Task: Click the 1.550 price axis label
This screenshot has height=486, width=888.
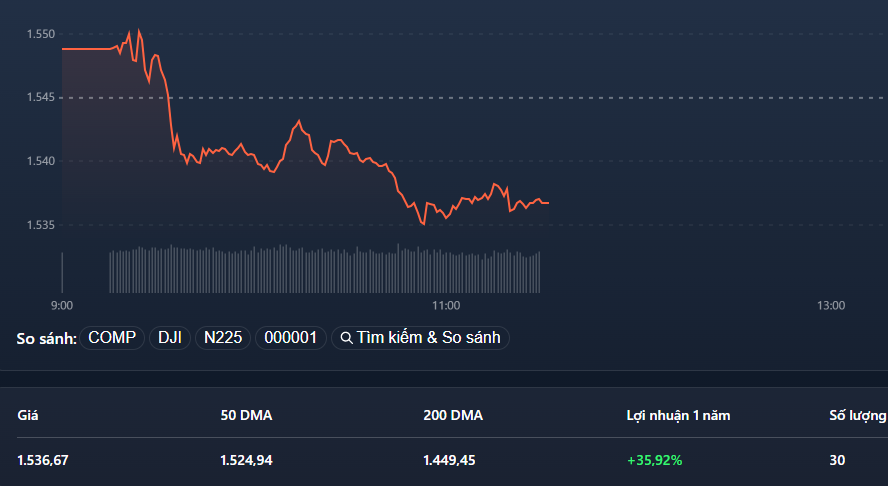Action: (41, 34)
